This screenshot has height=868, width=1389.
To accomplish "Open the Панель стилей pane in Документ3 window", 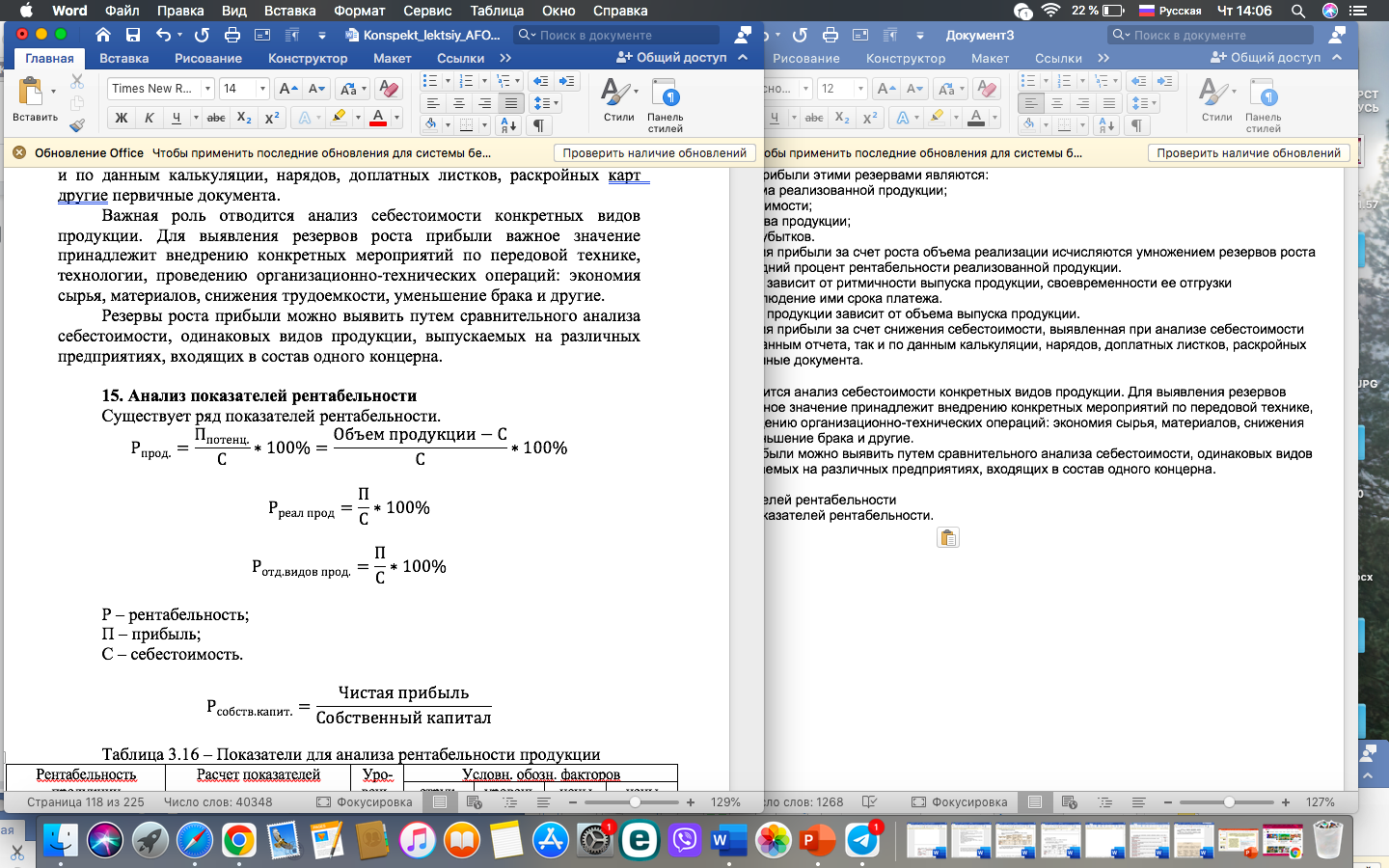I will [1264, 105].
